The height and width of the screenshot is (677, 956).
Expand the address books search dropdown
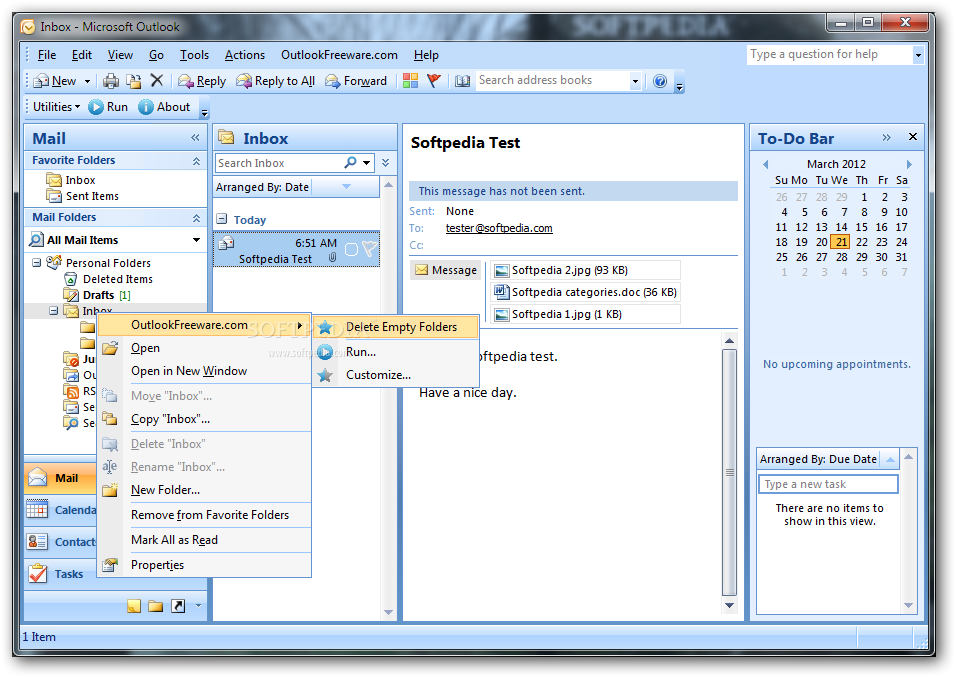(635, 81)
